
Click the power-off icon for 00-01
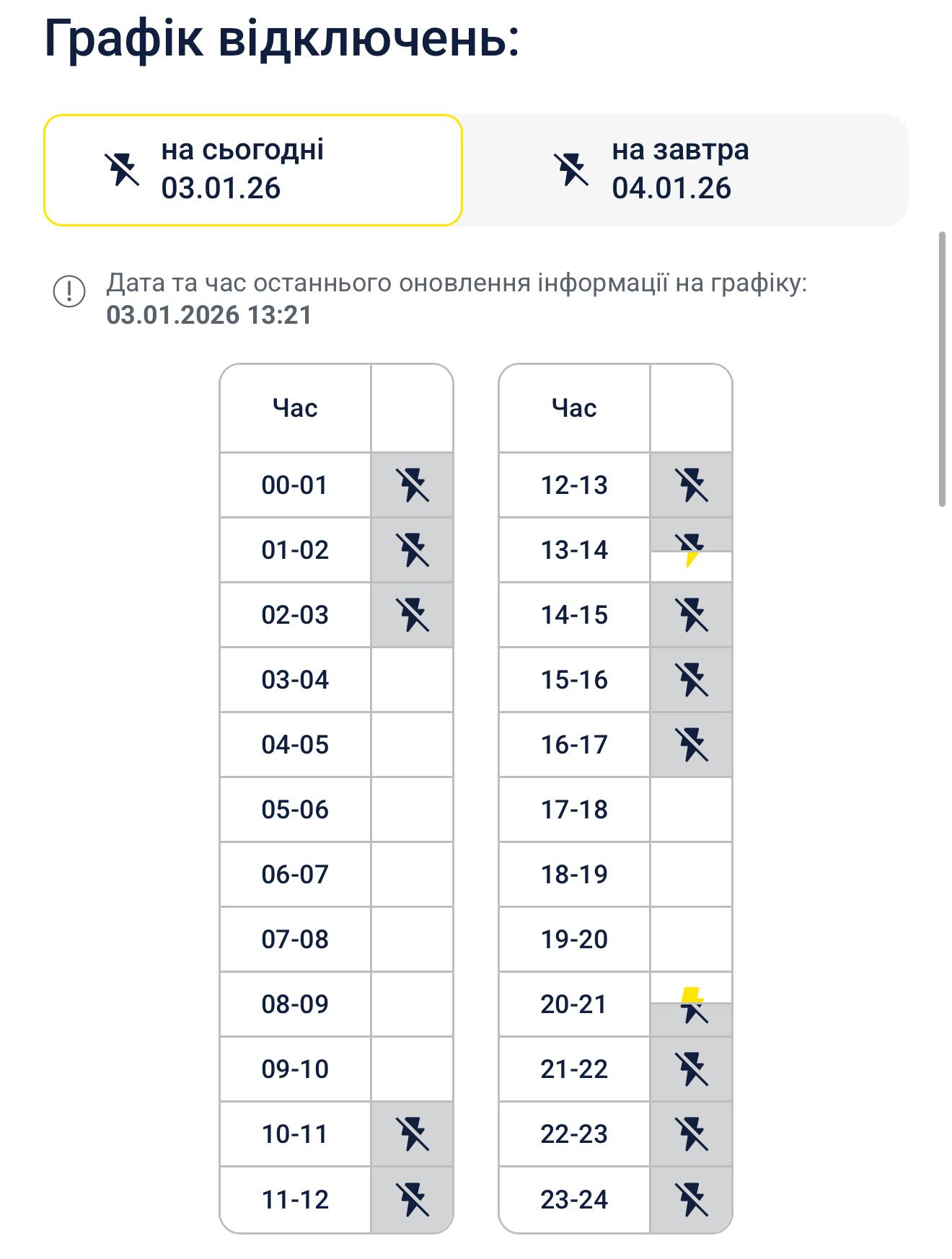click(413, 485)
